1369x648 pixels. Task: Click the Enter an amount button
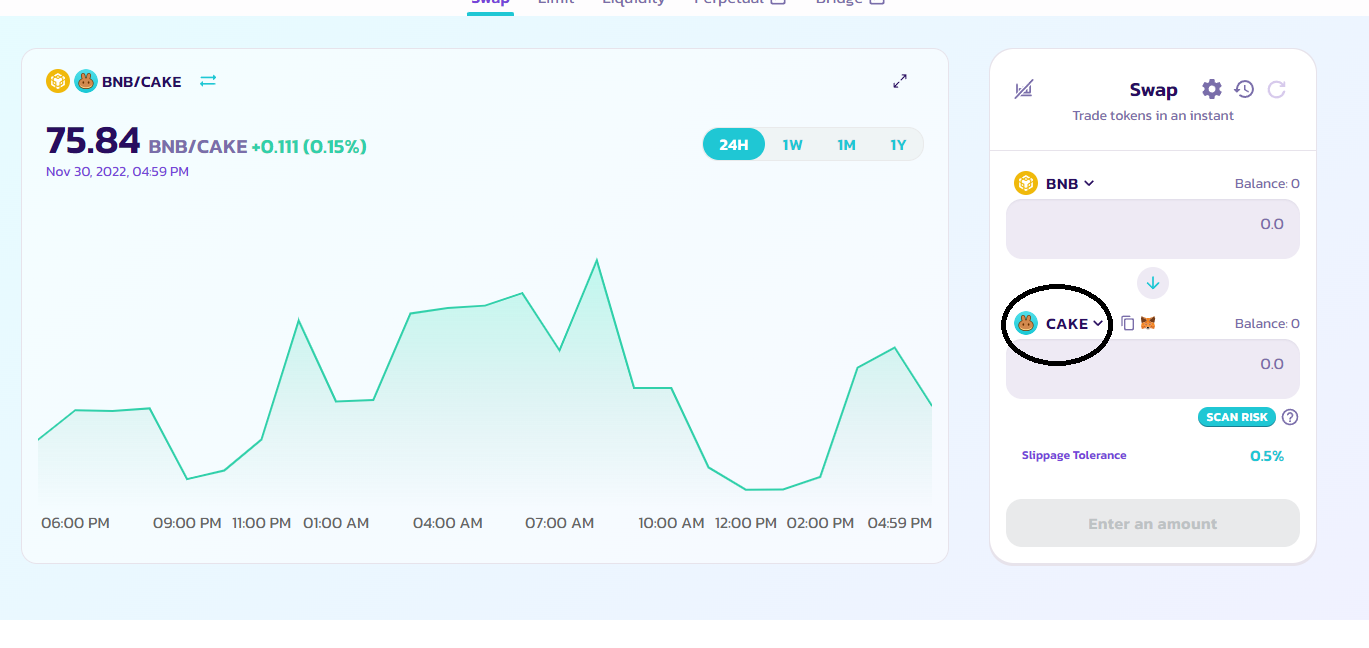(1152, 523)
